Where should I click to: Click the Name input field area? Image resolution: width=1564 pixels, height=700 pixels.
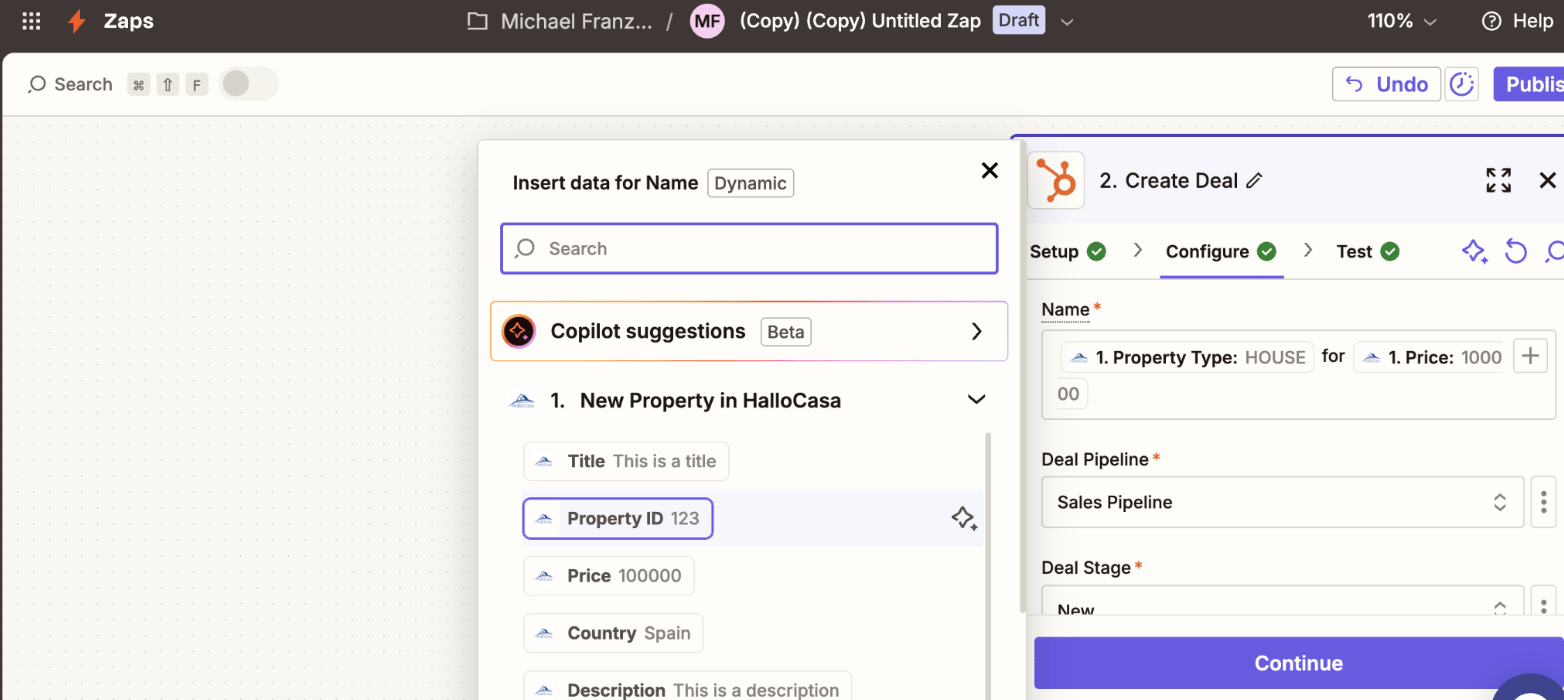(1298, 374)
